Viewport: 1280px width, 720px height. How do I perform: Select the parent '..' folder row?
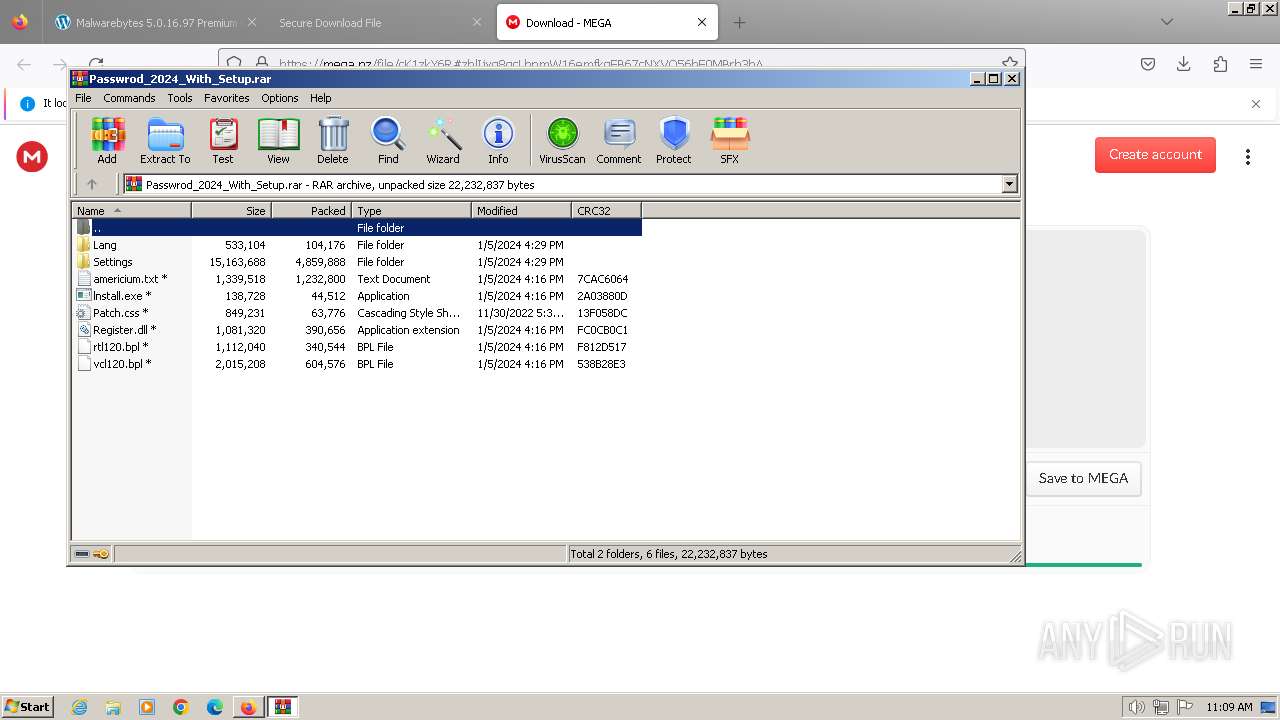(357, 228)
